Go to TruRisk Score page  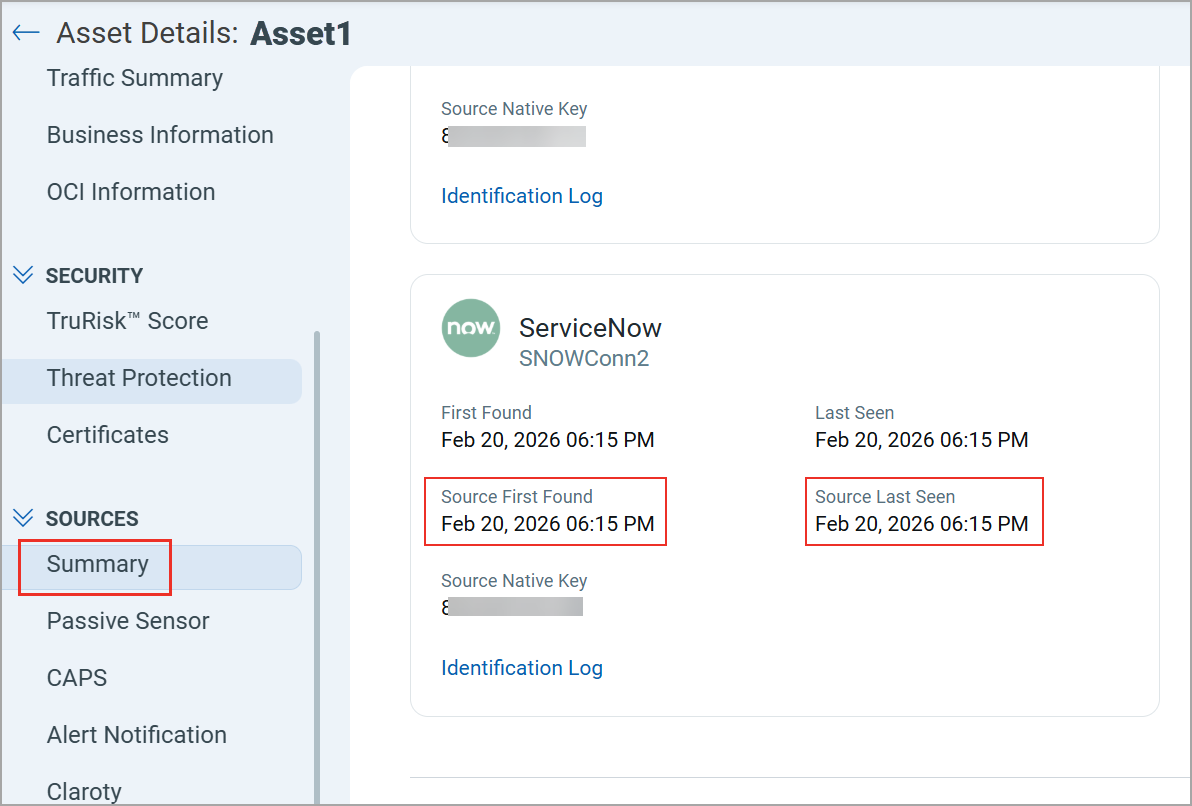127,321
